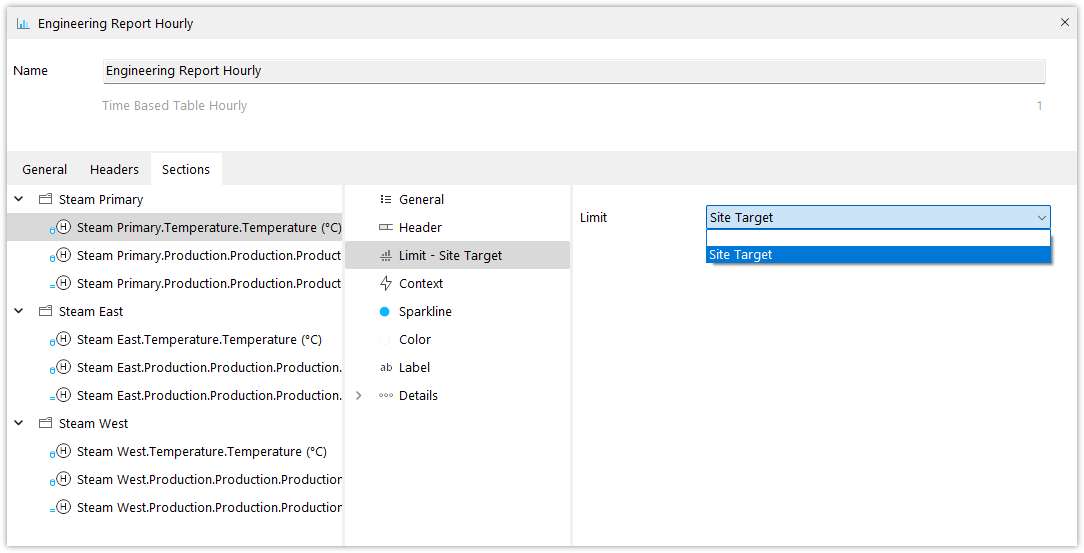
Task: Select first Steam West.Production row
Action: 175,479
